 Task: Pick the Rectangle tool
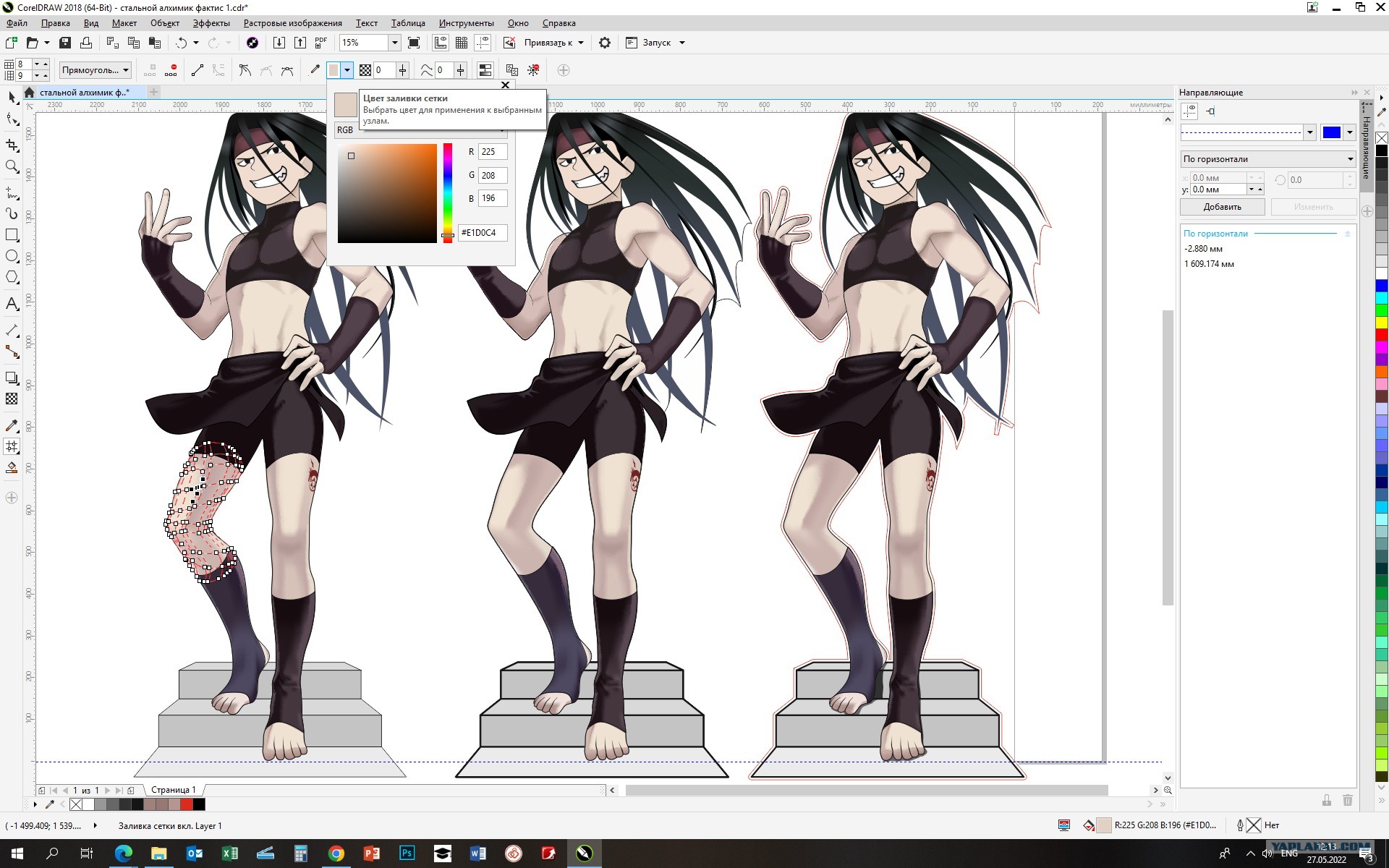tap(12, 235)
